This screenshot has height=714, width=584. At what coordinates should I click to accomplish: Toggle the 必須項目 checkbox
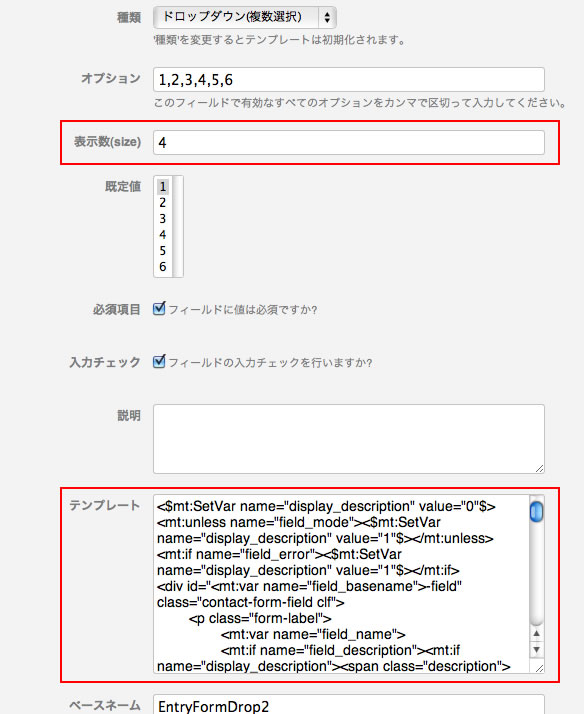pos(159,309)
